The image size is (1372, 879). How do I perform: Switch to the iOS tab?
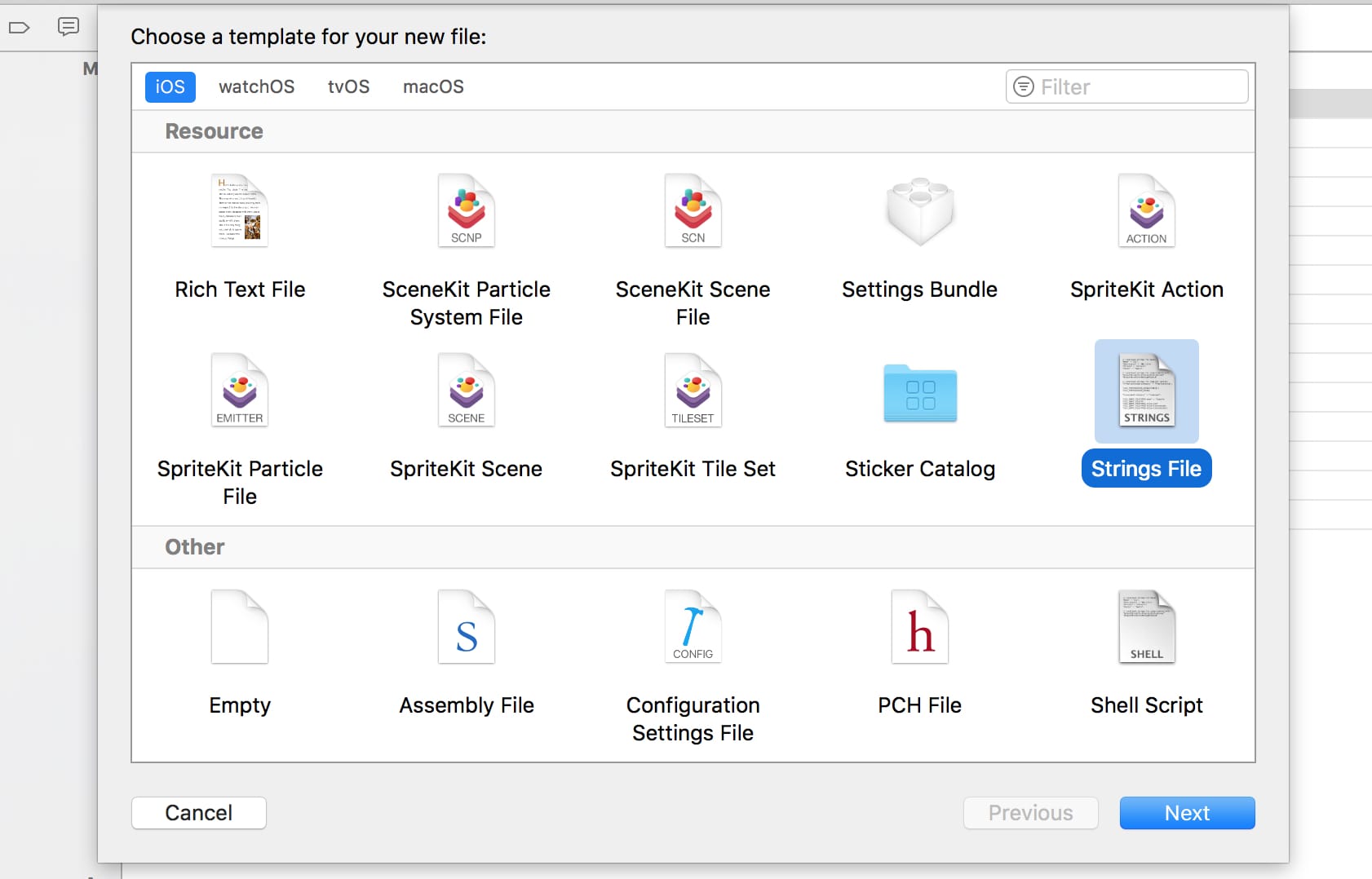(170, 86)
